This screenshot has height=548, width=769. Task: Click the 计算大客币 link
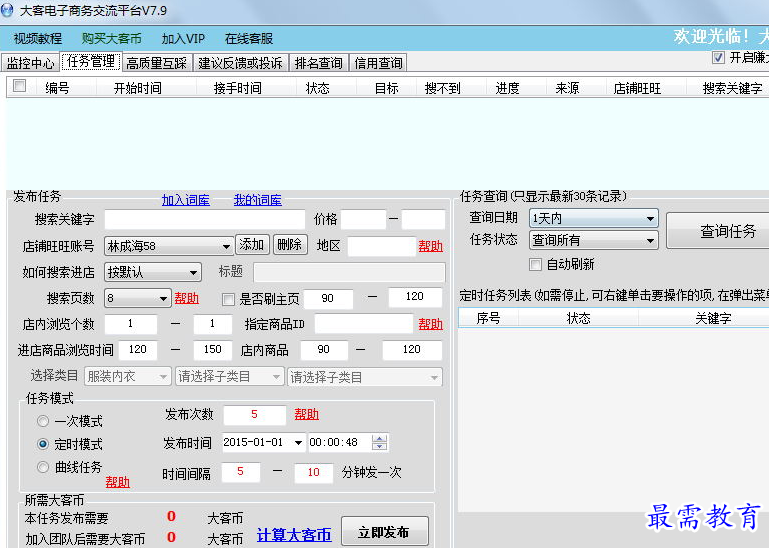pos(293,535)
